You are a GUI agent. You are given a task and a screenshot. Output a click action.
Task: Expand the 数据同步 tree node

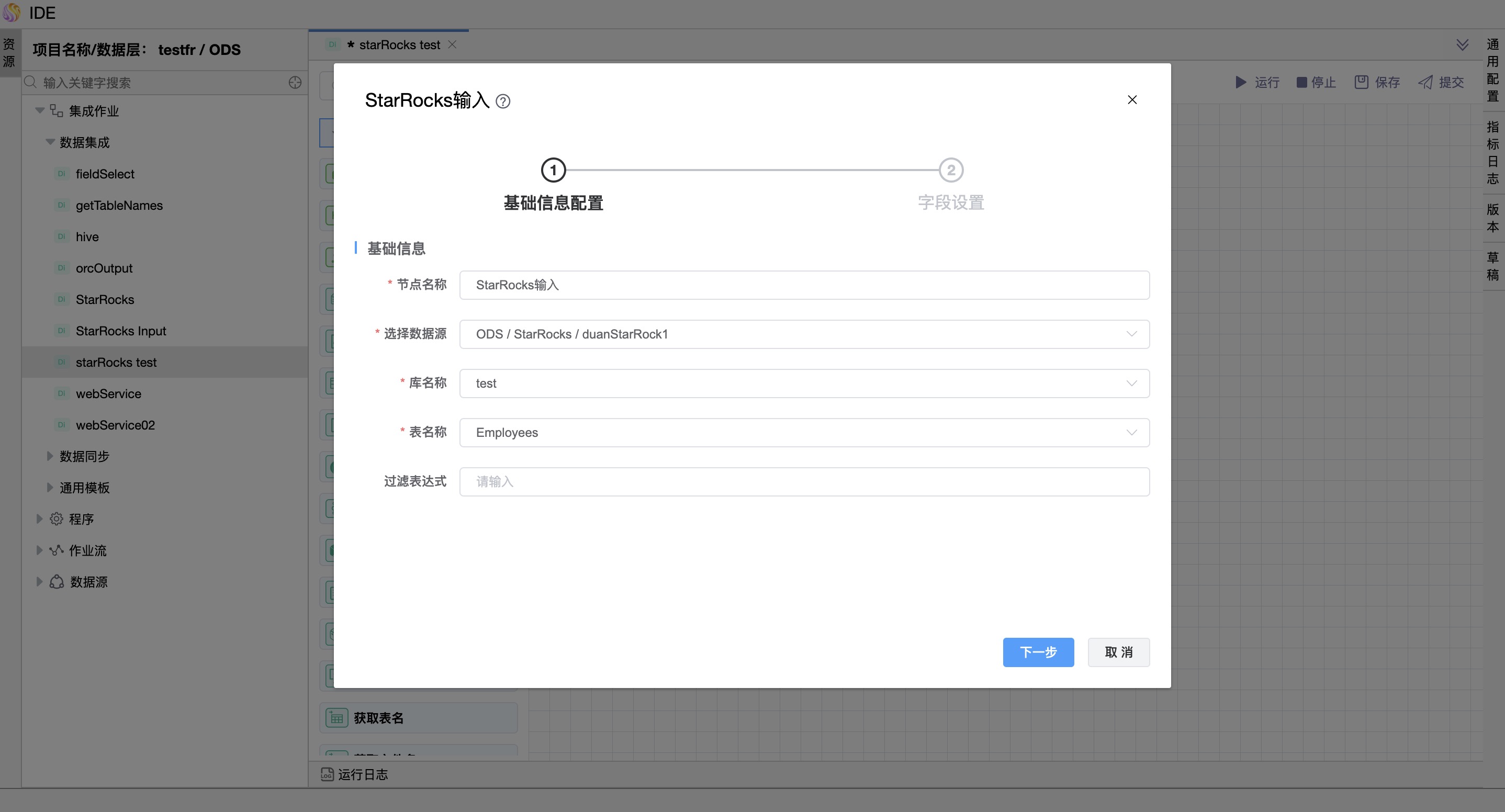click(50, 456)
